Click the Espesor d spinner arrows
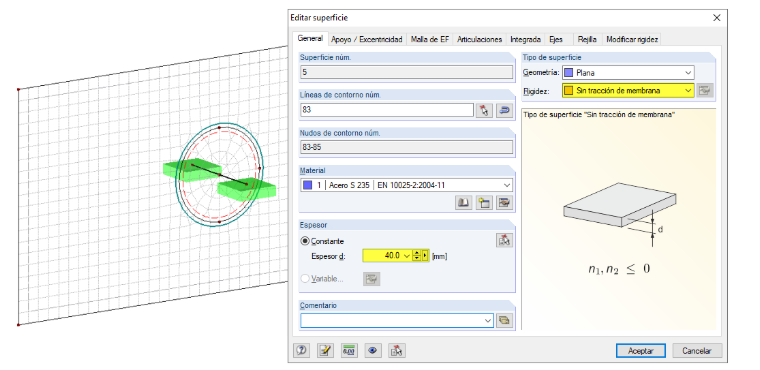Screen dimensions: 760x370 point(416,256)
